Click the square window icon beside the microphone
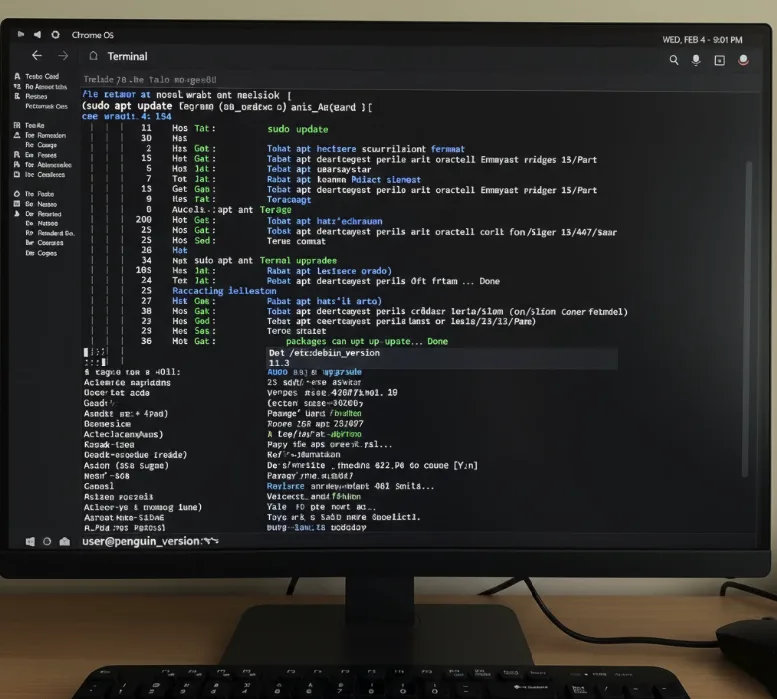Viewport: 777px width, 699px height. pyautogui.click(x=719, y=60)
